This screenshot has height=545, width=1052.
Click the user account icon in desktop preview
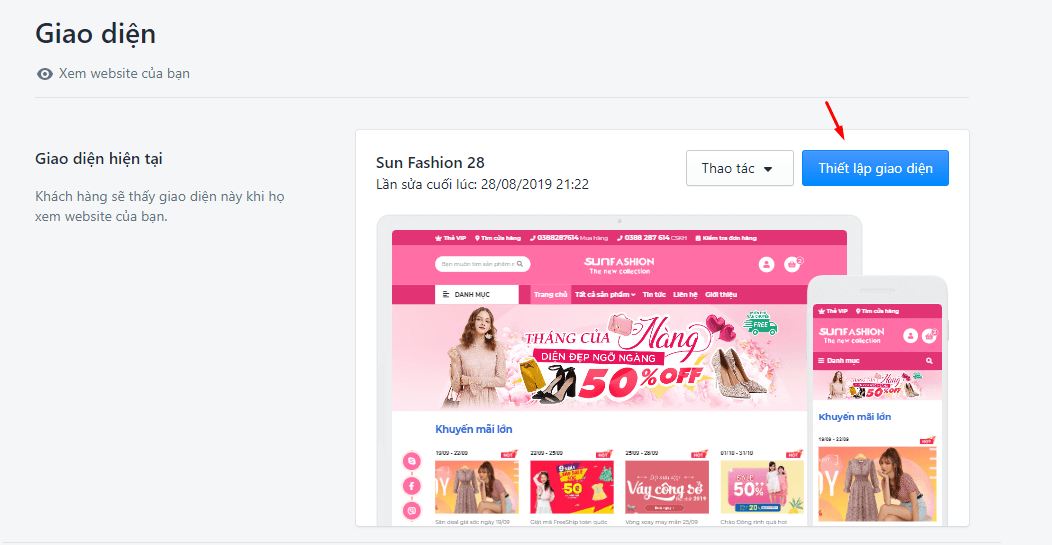766,264
